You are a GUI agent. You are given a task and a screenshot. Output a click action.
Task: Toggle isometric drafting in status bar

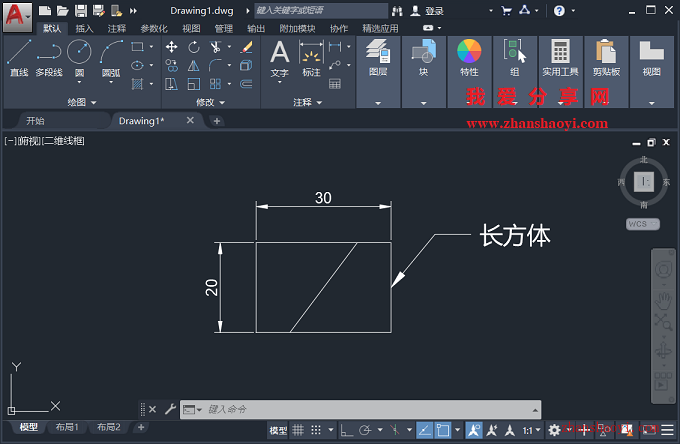[x=395, y=430]
